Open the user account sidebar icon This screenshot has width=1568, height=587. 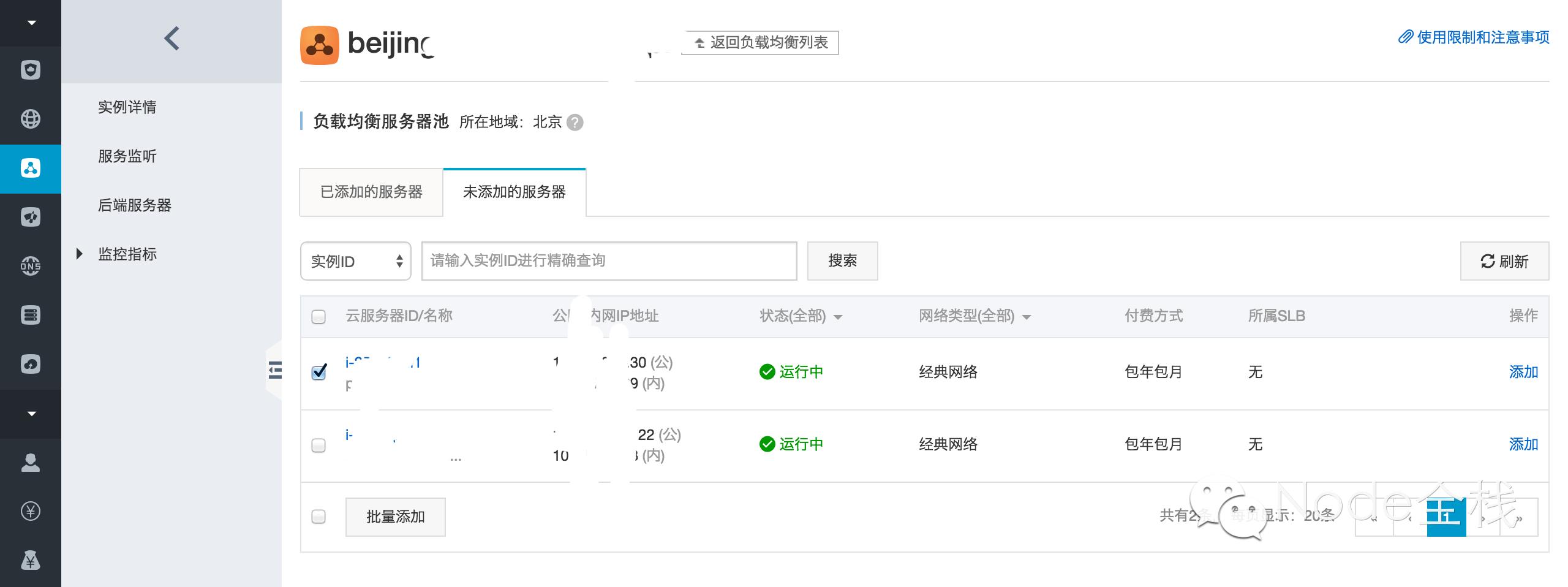pyautogui.click(x=31, y=463)
